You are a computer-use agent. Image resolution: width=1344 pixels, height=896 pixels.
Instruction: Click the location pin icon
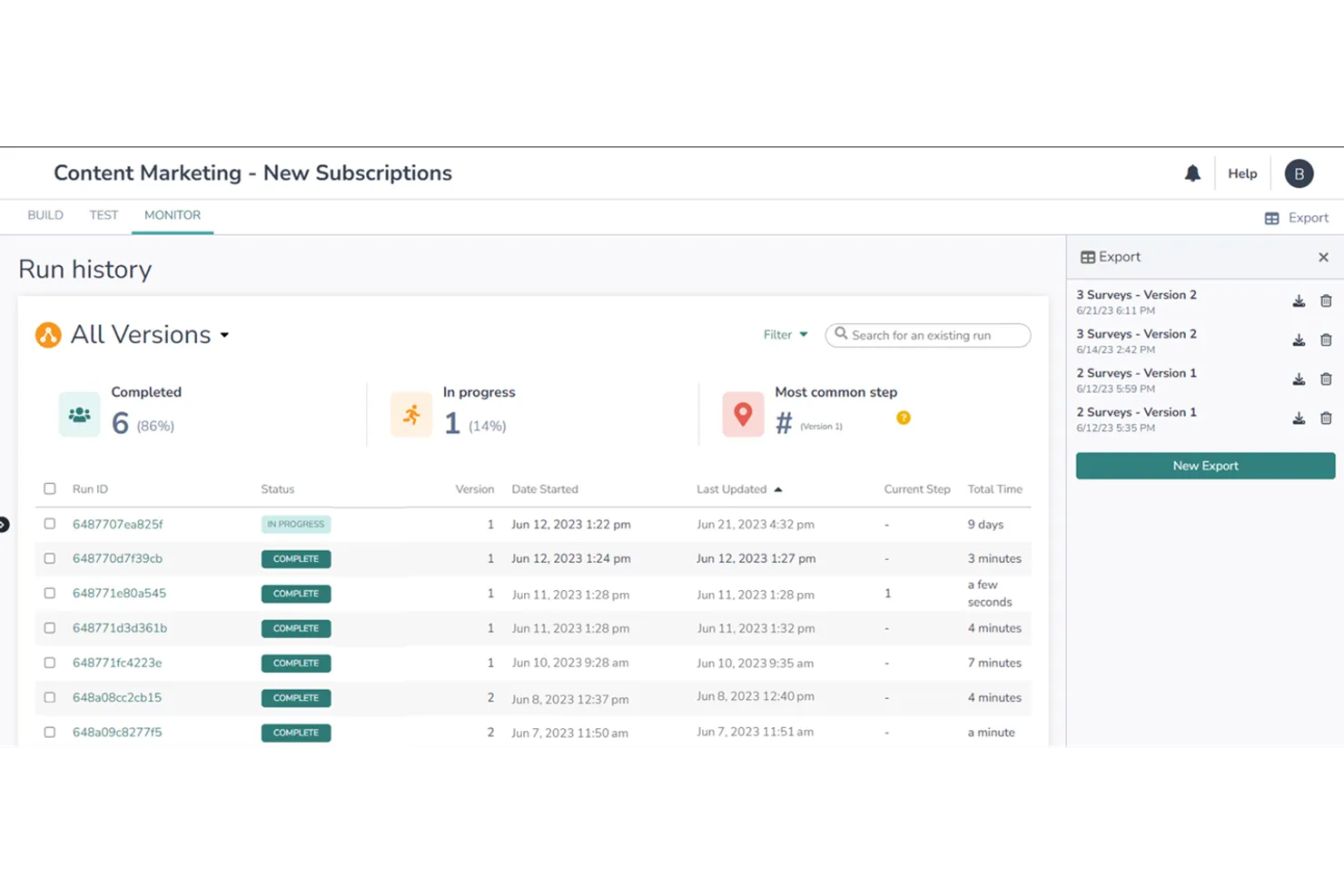[x=743, y=414]
